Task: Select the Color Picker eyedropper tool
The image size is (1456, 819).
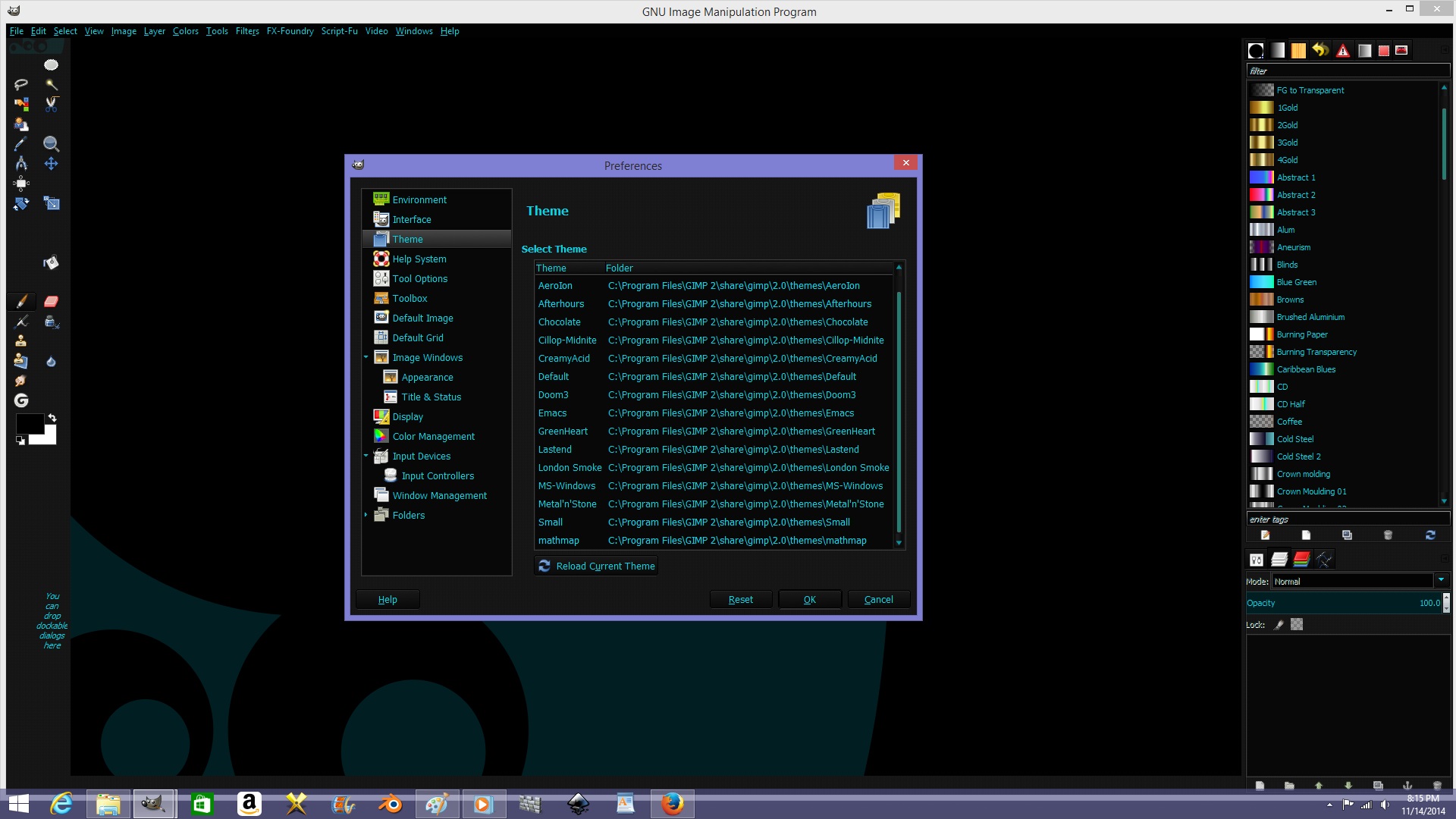Action: coord(21,144)
